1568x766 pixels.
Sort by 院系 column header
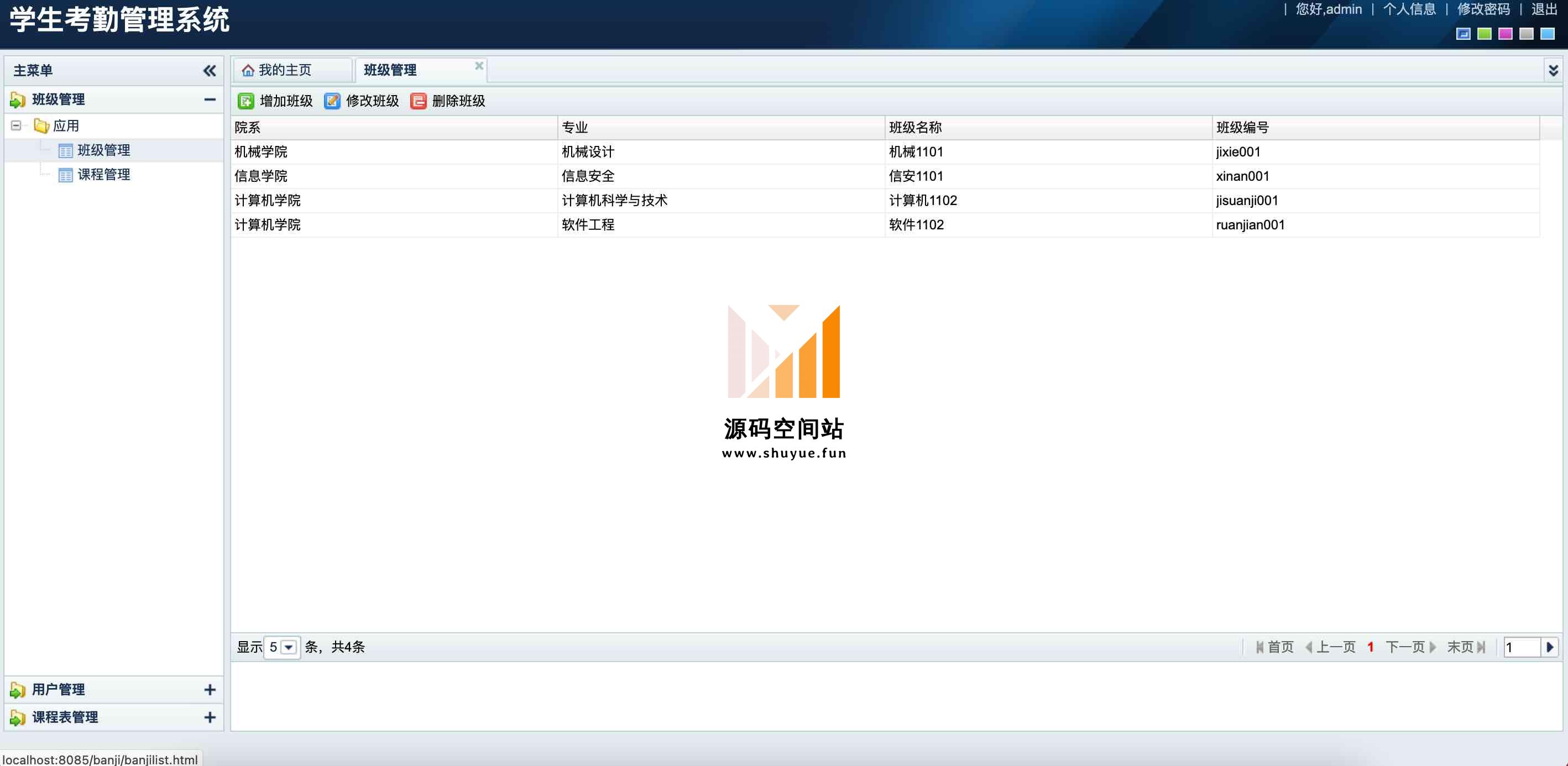point(394,128)
